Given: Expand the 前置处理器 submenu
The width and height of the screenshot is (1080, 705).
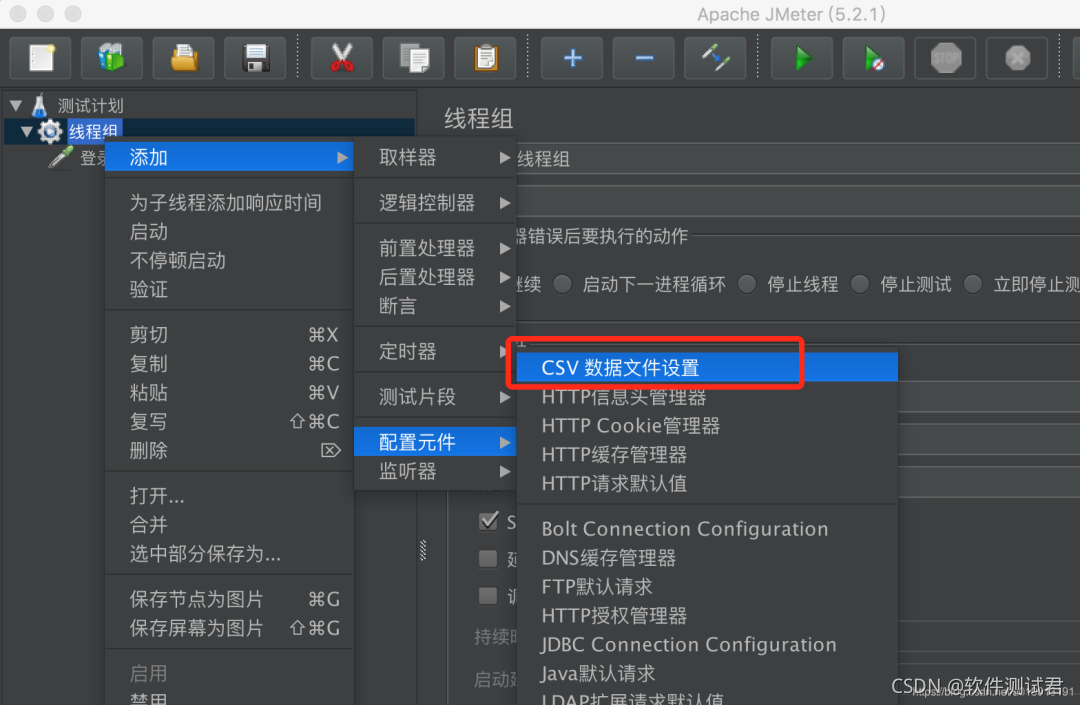Looking at the screenshot, I should point(435,248).
